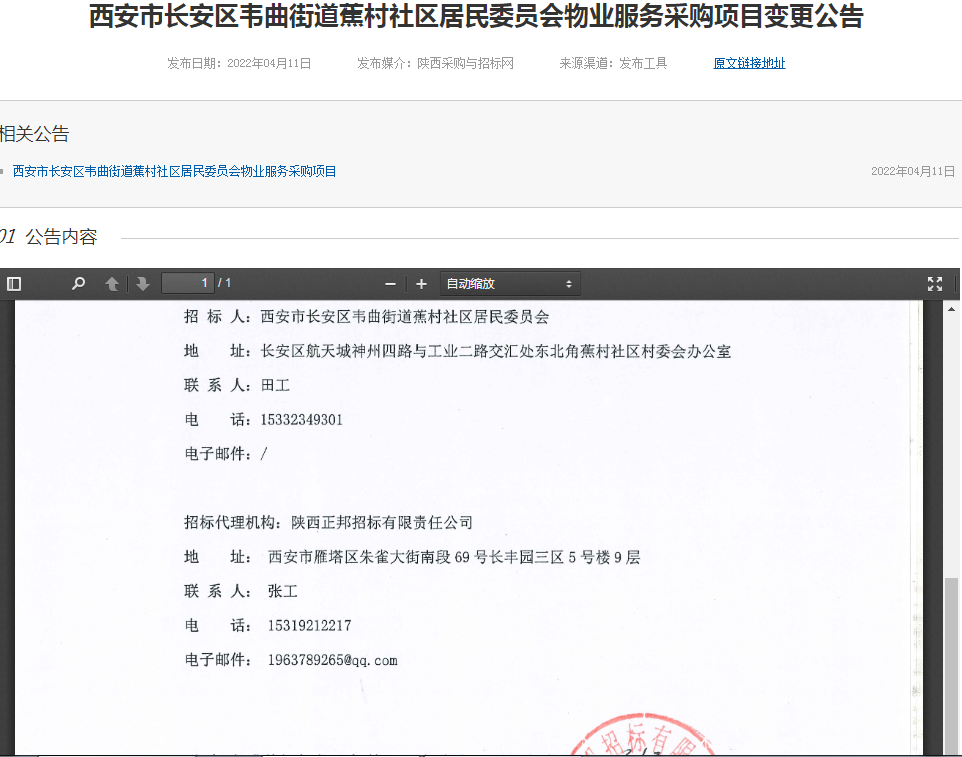Click the page number input field
Screen dimensions: 962x757
pyautogui.click(x=188, y=283)
